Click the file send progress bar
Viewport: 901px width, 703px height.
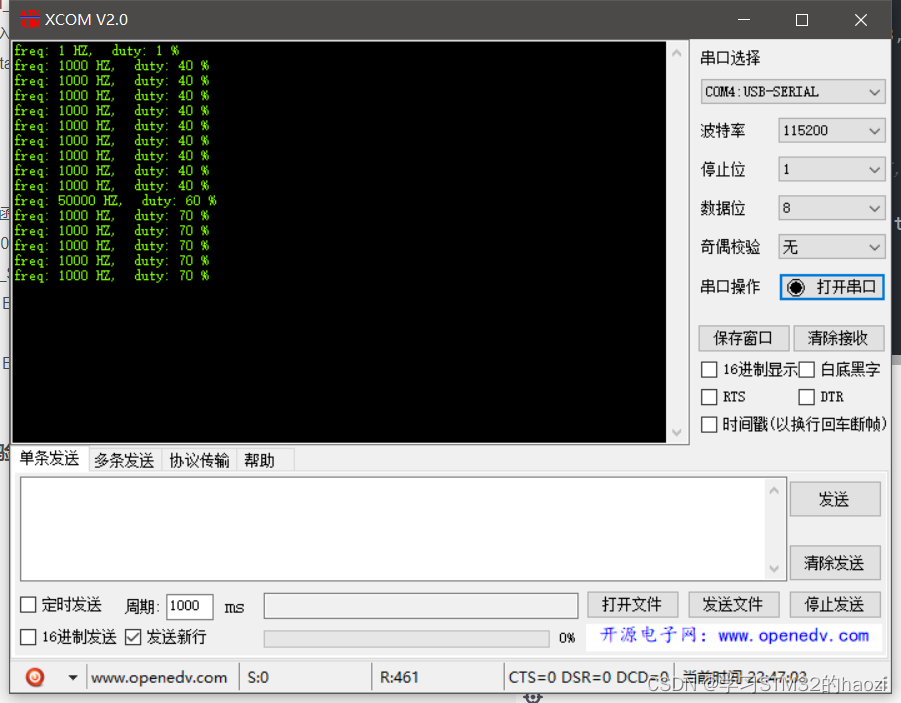click(x=406, y=639)
